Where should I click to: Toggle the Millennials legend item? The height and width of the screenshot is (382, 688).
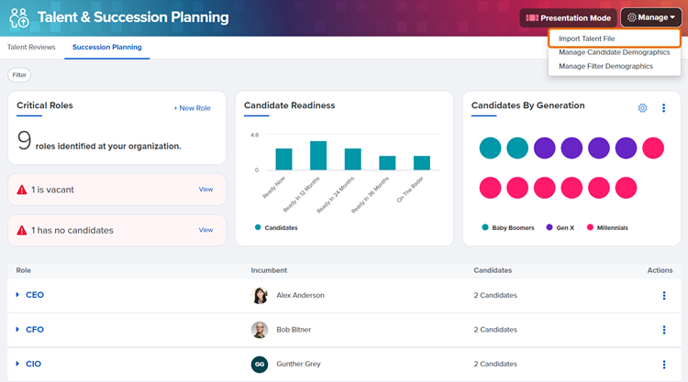click(x=607, y=228)
